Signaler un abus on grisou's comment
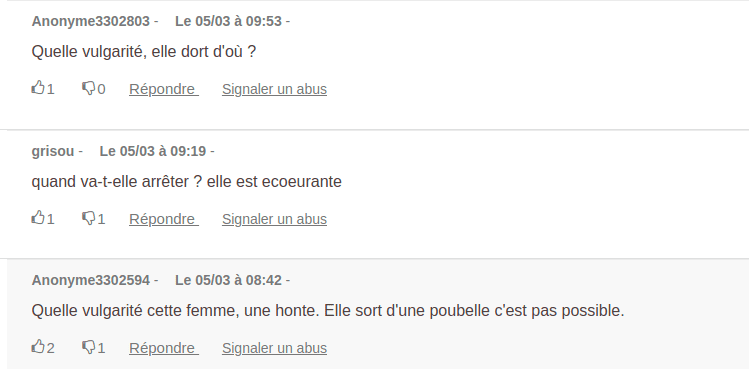Viewport: 749px width, 389px height. coord(274,219)
